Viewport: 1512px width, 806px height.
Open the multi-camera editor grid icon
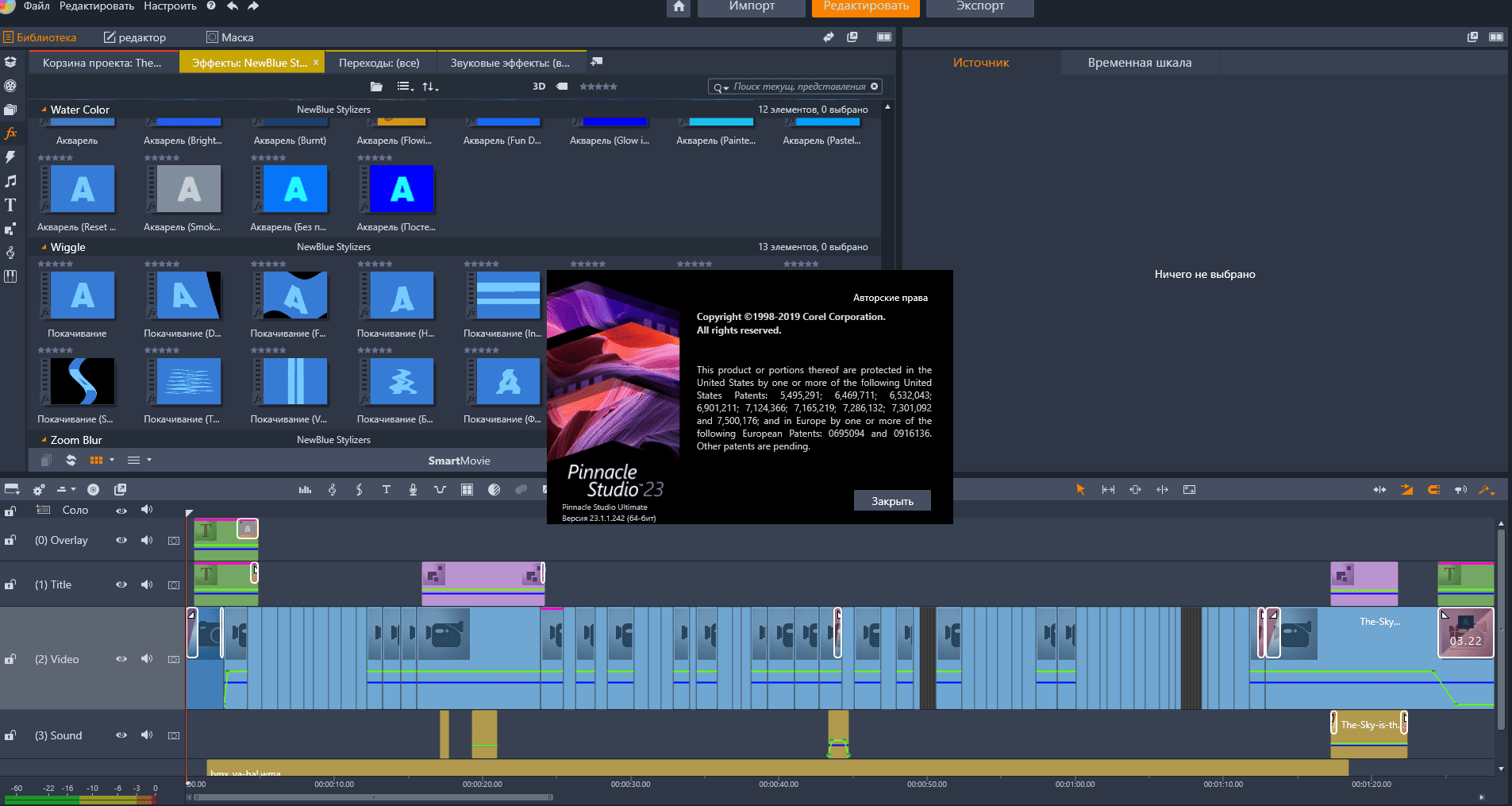[x=467, y=490]
